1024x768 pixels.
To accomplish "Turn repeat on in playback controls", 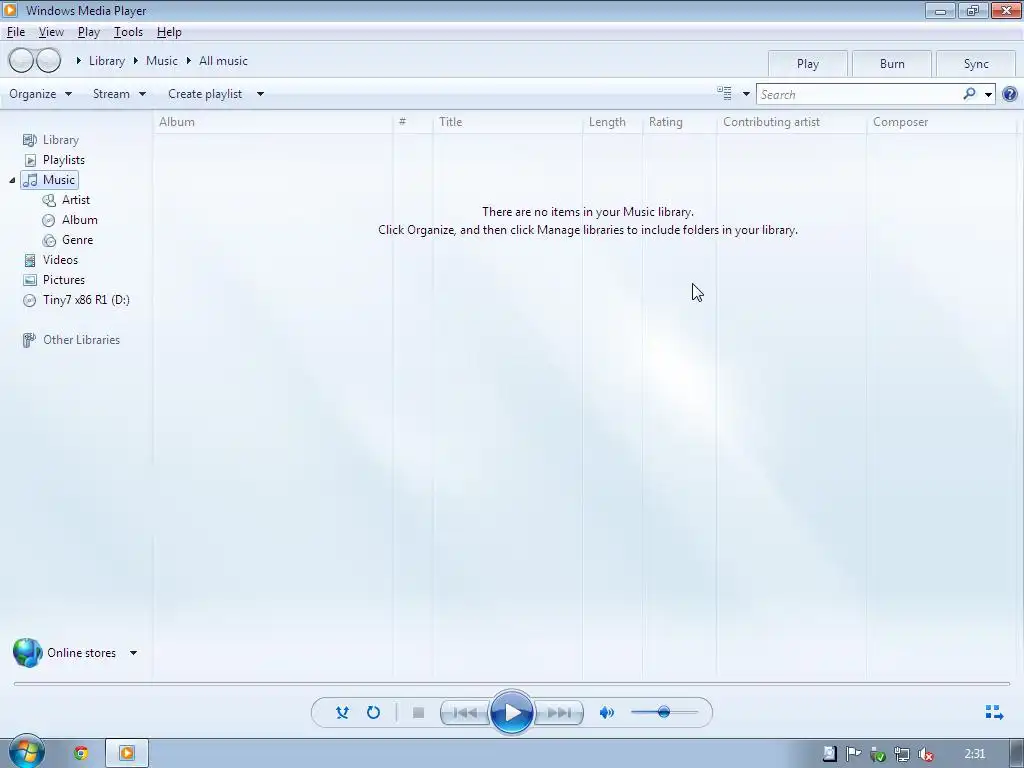I will coord(374,712).
